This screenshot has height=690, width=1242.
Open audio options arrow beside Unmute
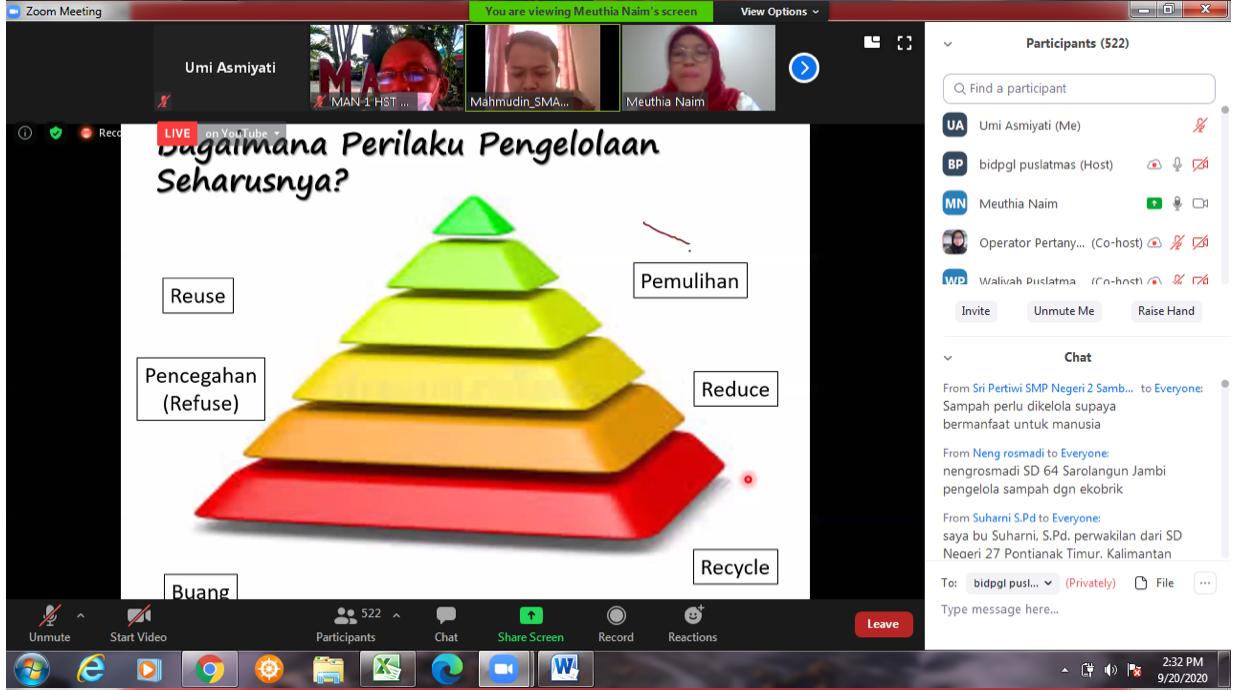coord(79,615)
